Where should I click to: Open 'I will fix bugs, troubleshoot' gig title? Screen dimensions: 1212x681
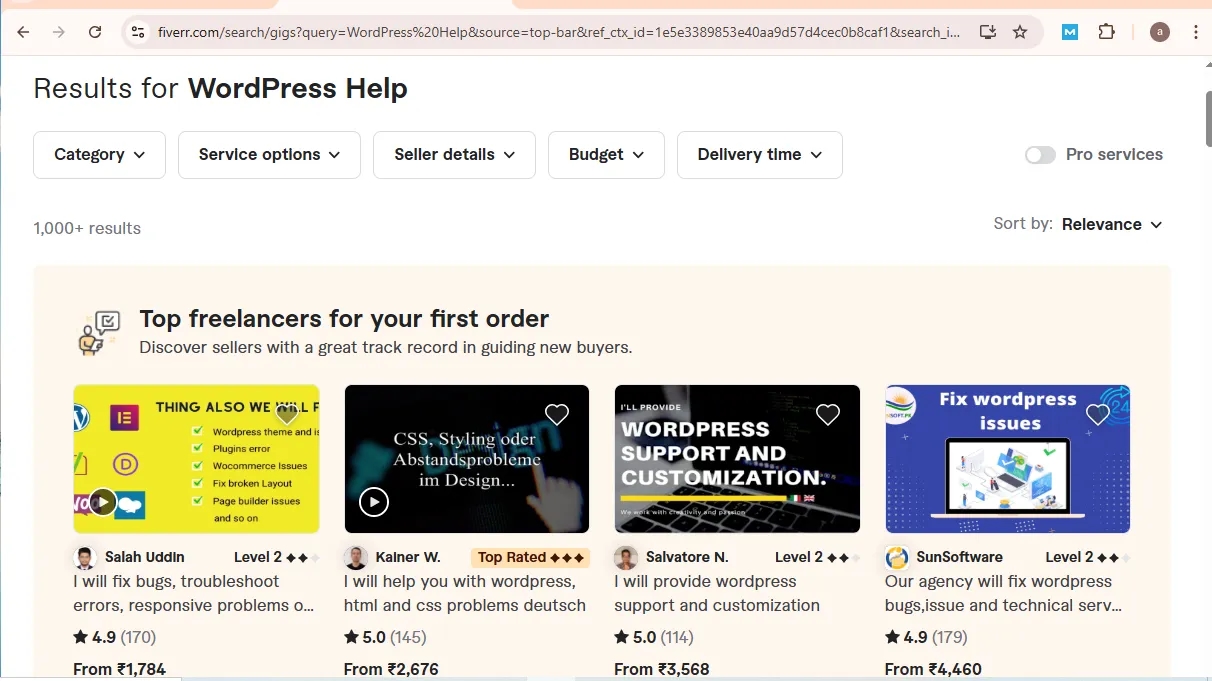click(x=194, y=593)
